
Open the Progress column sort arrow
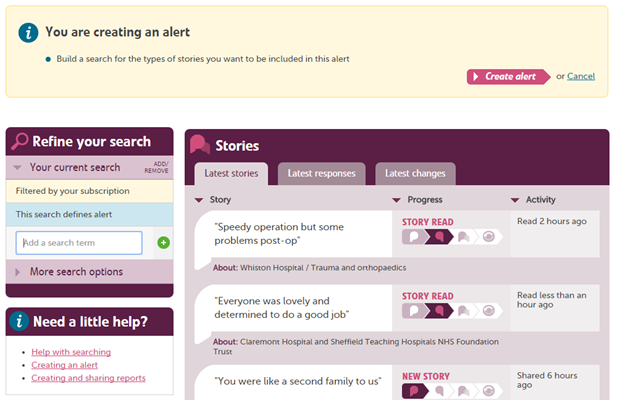point(396,200)
